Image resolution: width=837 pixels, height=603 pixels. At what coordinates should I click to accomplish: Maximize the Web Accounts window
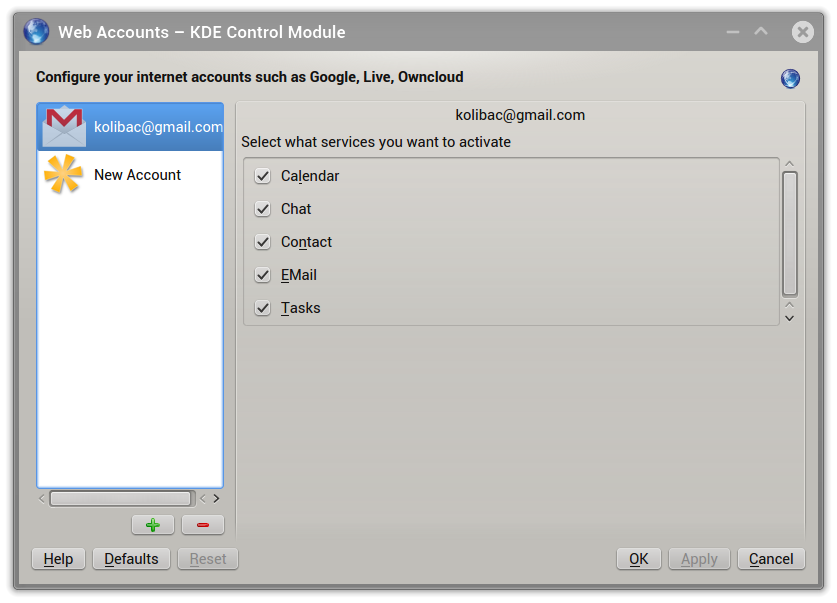click(761, 31)
